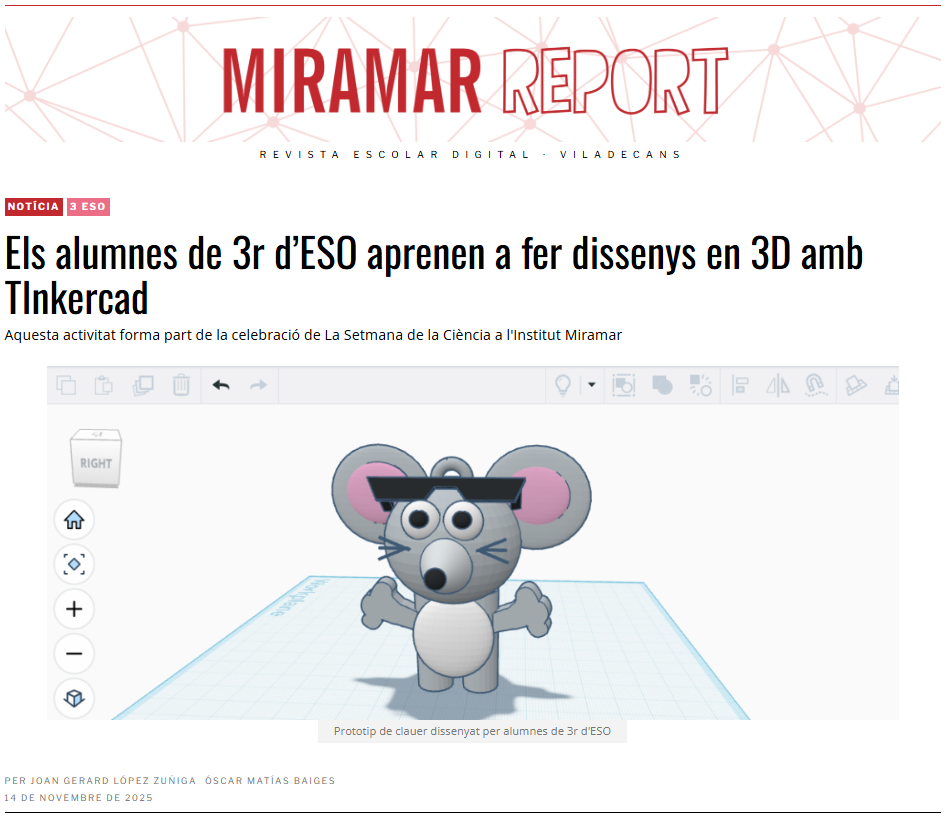Switch to orthographic view cube icon
Screen dimensions: 946x817
click(74, 698)
